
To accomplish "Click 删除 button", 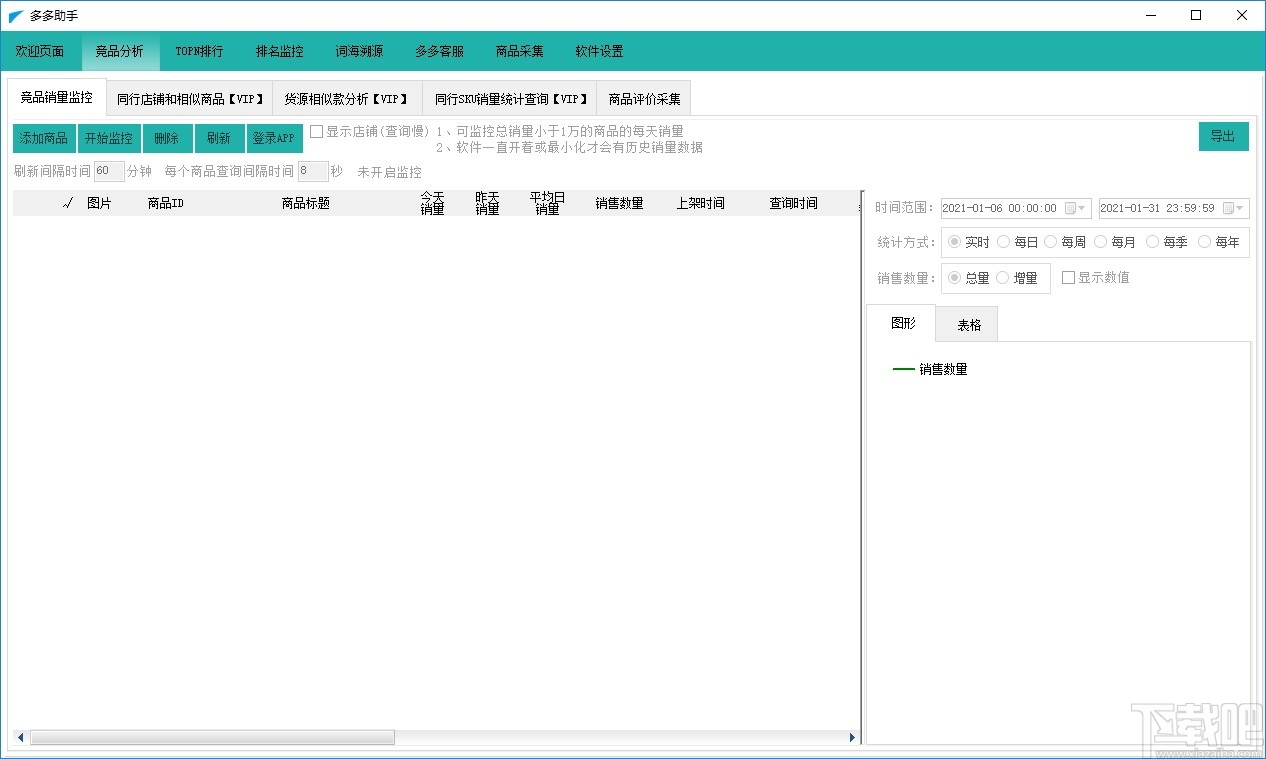I will pyautogui.click(x=167, y=138).
